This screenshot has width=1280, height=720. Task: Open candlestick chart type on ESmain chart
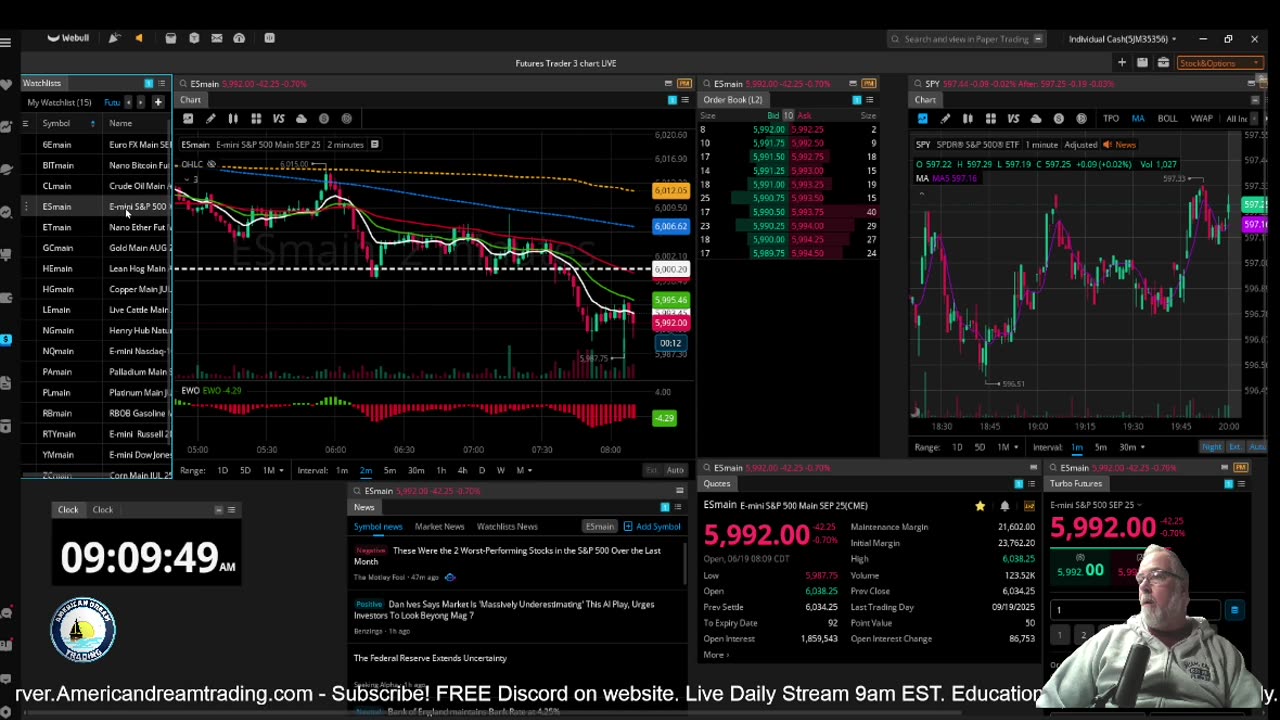point(233,119)
